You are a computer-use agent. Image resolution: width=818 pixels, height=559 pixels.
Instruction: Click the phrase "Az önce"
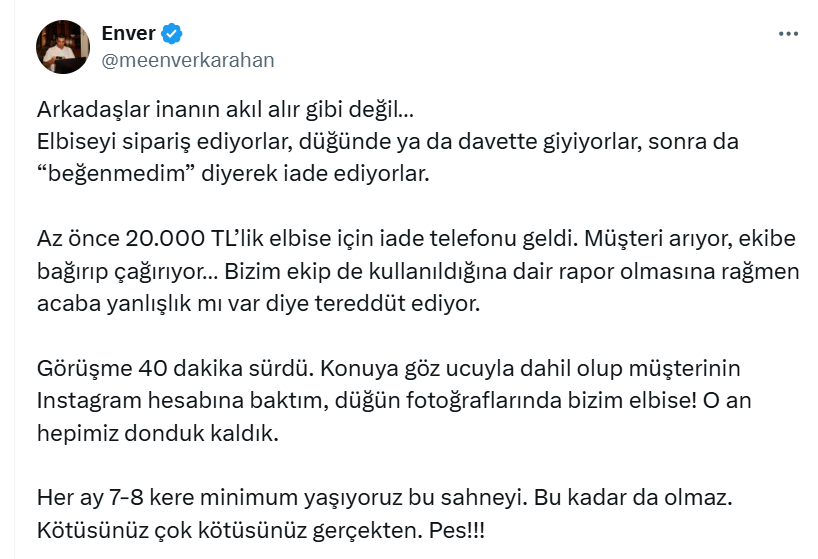pos(71,240)
